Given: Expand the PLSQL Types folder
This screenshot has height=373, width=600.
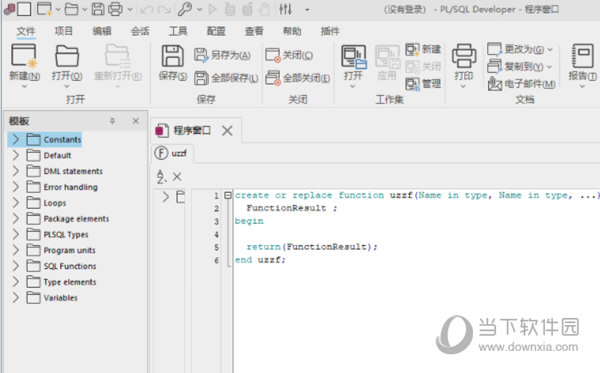Looking at the screenshot, I should click(x=15, y=235).
